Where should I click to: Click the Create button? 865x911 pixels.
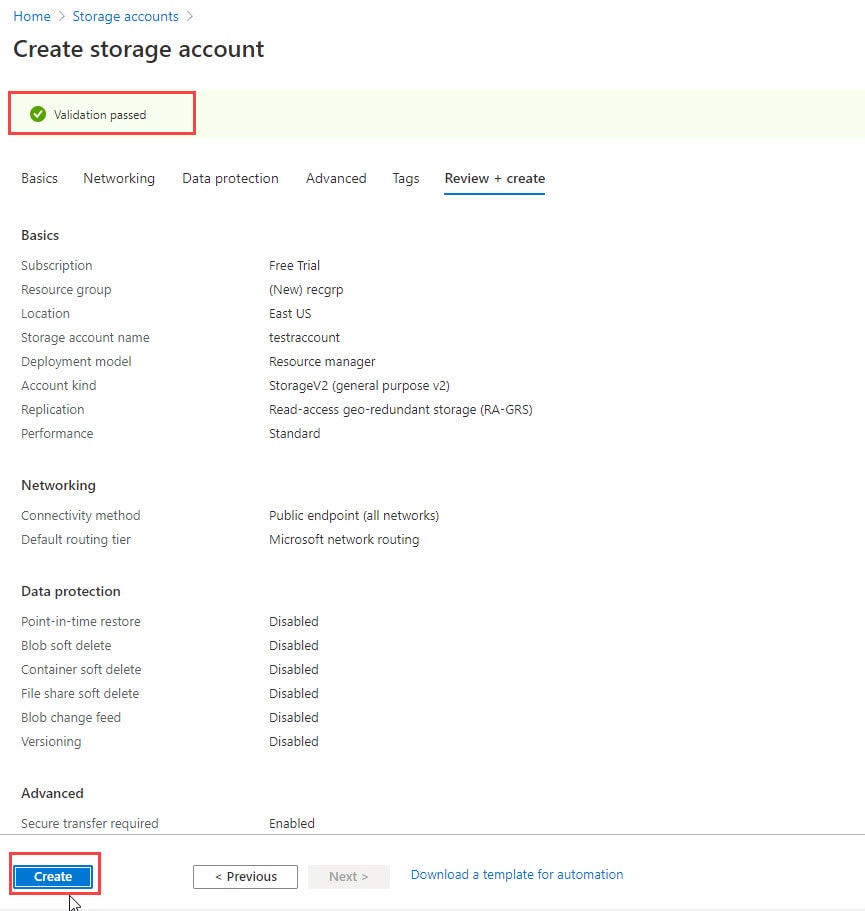point(54,875)
